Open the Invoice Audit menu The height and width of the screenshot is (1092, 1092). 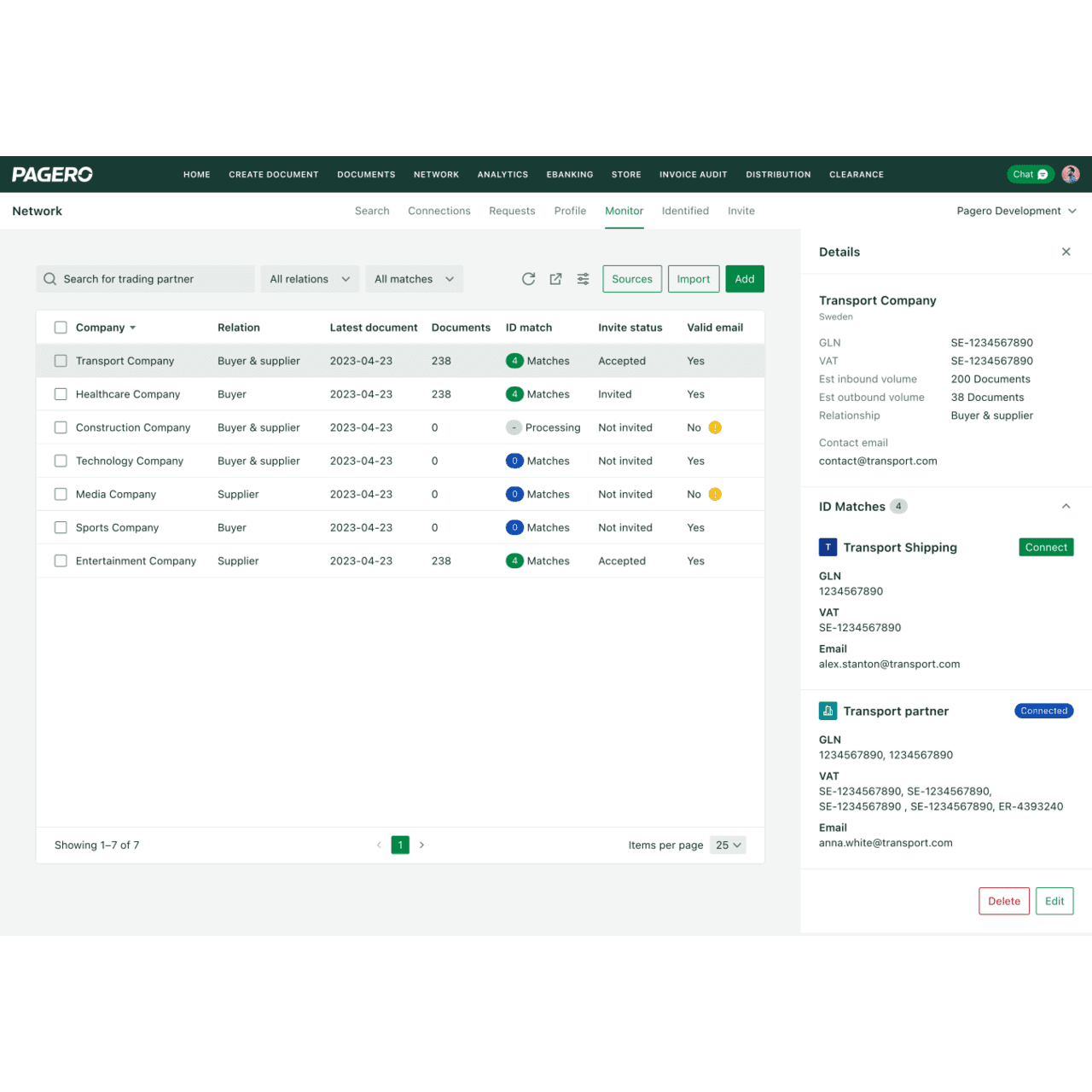pyautogui.click(x=693, y=174)
